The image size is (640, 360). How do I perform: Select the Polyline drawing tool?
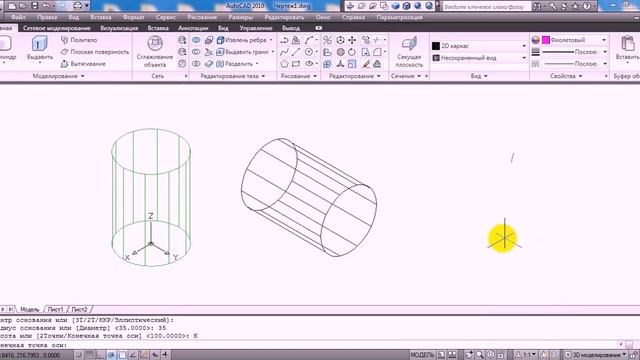pos(284,40)
